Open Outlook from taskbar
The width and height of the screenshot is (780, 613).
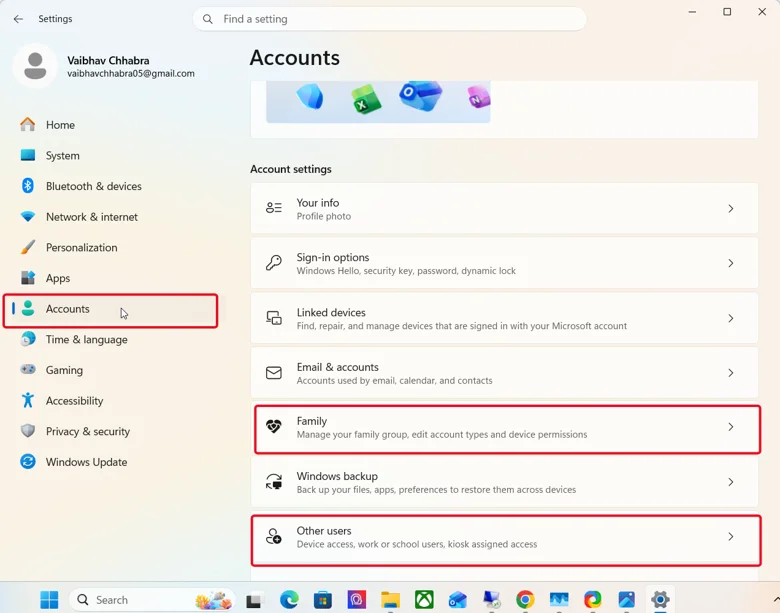click(x=458, y=600)
